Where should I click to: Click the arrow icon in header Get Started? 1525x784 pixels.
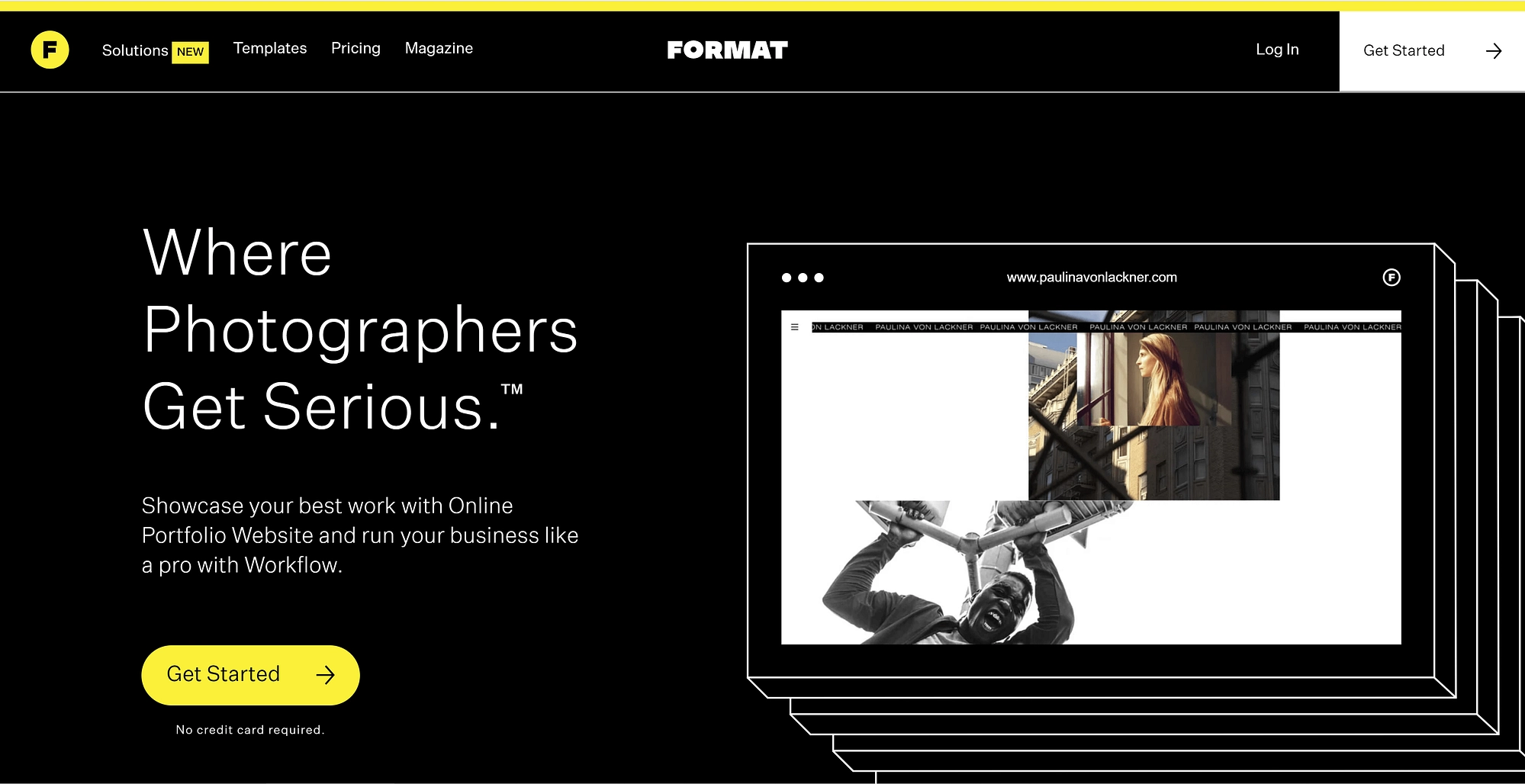point(1494,51)
